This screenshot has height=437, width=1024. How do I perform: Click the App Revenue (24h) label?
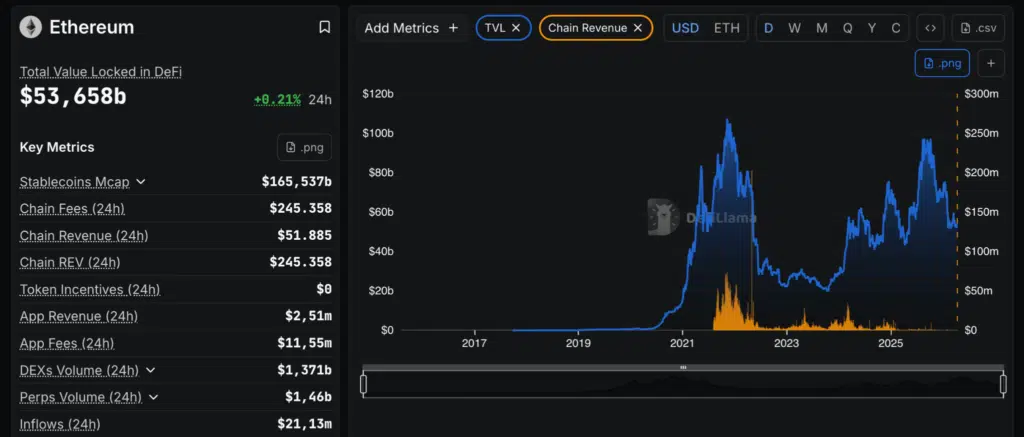click(78, 316)
